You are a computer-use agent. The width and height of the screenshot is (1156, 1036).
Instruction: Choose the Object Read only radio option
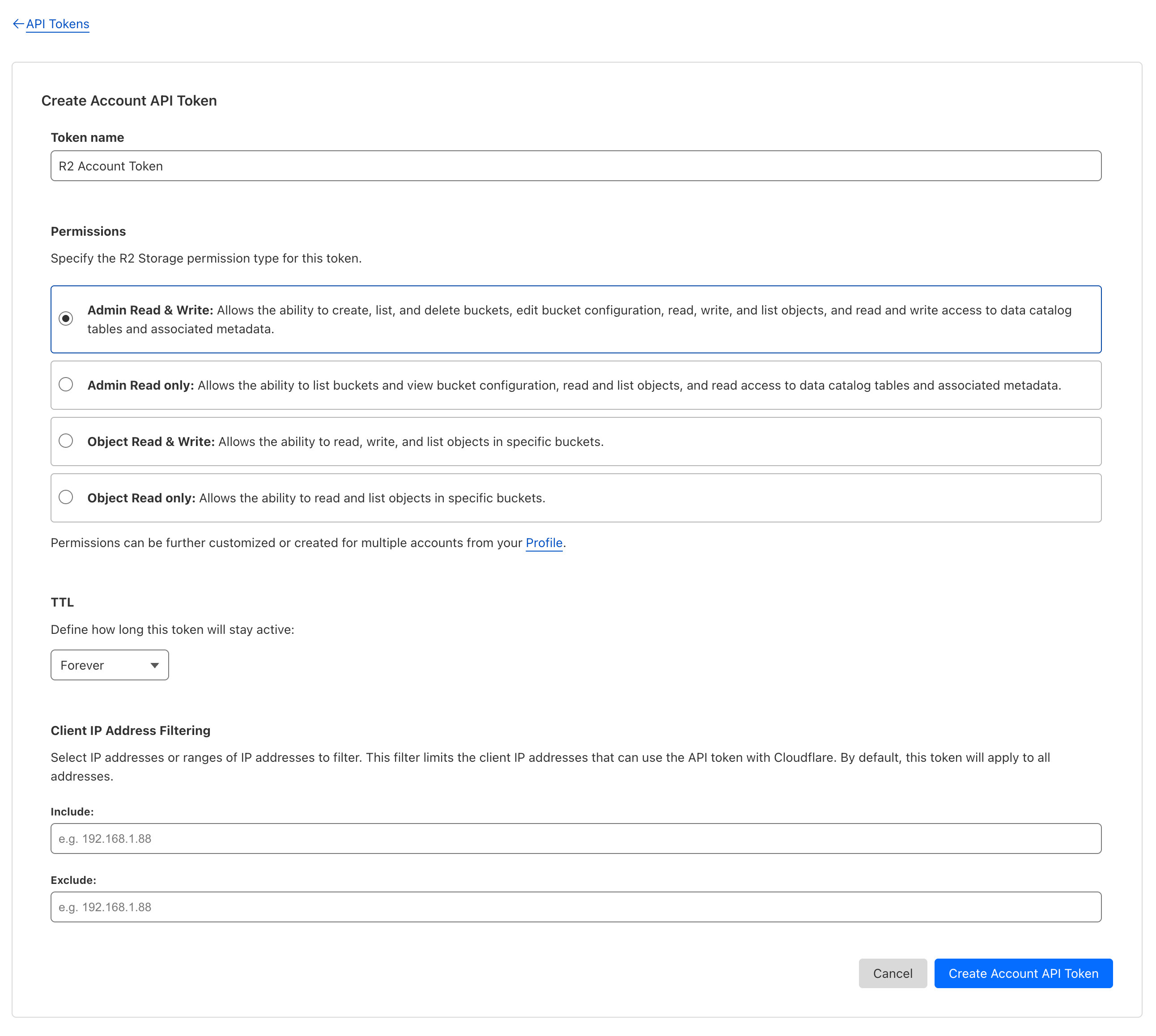click(x=66, y=497)
